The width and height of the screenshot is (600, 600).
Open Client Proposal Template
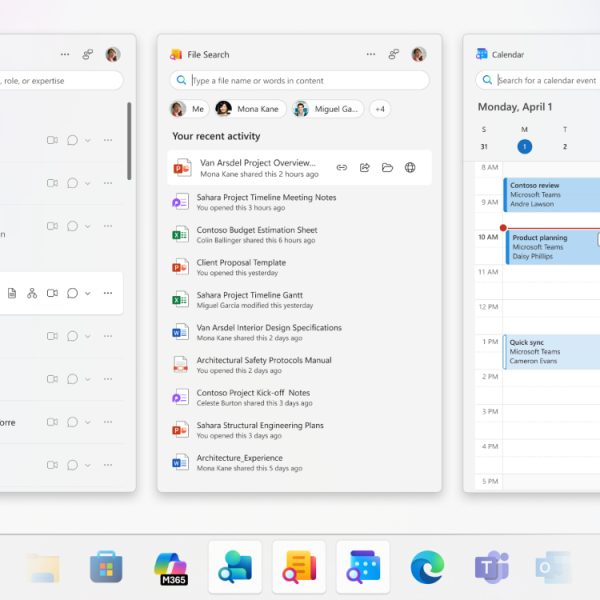[299, 267]
